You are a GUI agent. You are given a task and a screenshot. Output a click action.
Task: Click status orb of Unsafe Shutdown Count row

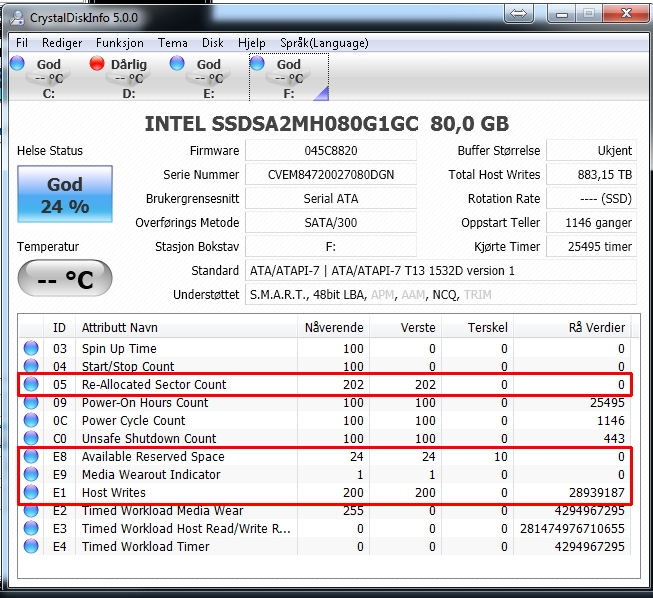[x=31, y=438]
